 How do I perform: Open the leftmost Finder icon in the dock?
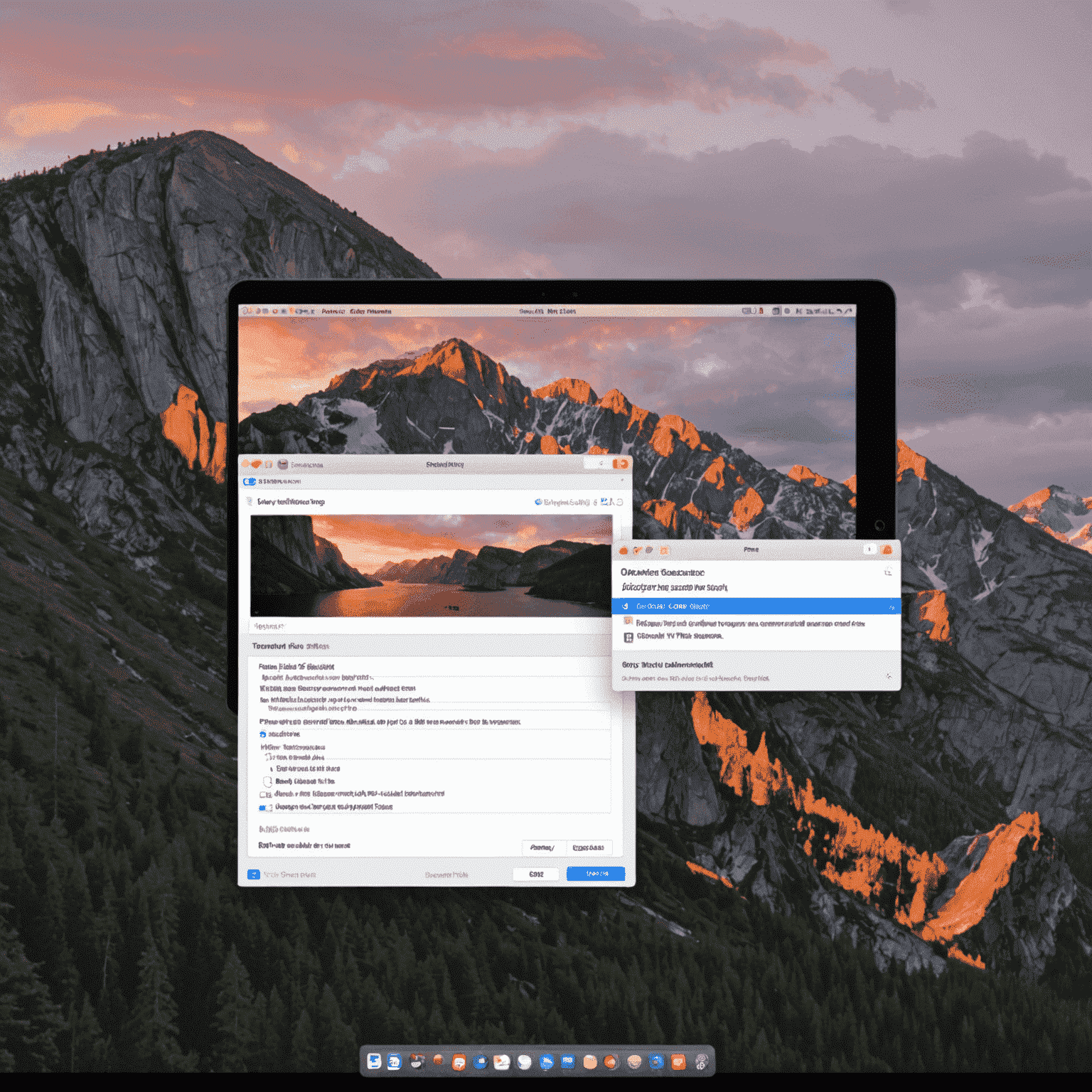point(374,1061)
